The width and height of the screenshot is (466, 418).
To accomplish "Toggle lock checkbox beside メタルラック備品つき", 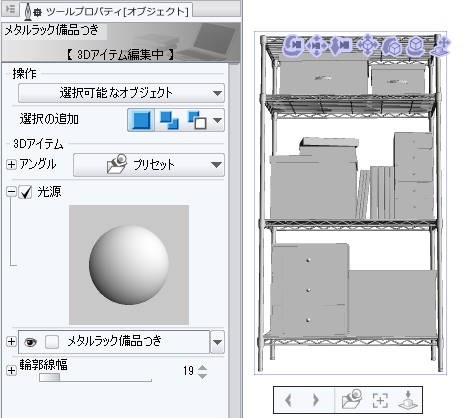I will (52, 342).
